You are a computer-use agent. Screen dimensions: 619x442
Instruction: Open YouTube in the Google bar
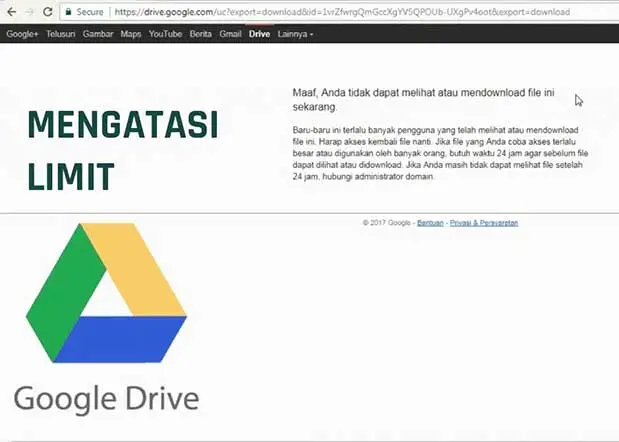coord(165,34)
